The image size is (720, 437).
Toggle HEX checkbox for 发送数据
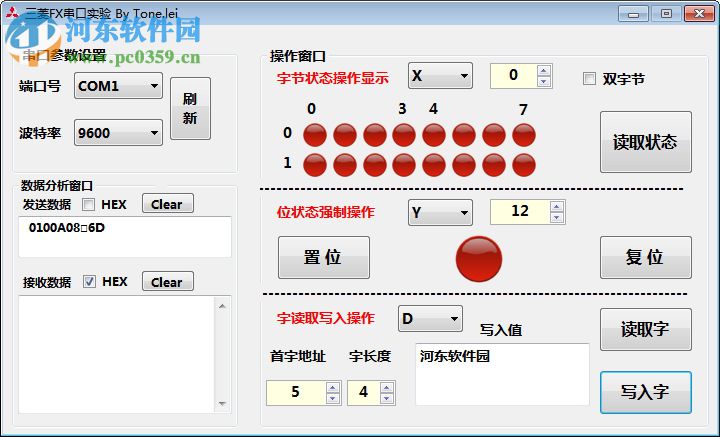pos(88,205)
